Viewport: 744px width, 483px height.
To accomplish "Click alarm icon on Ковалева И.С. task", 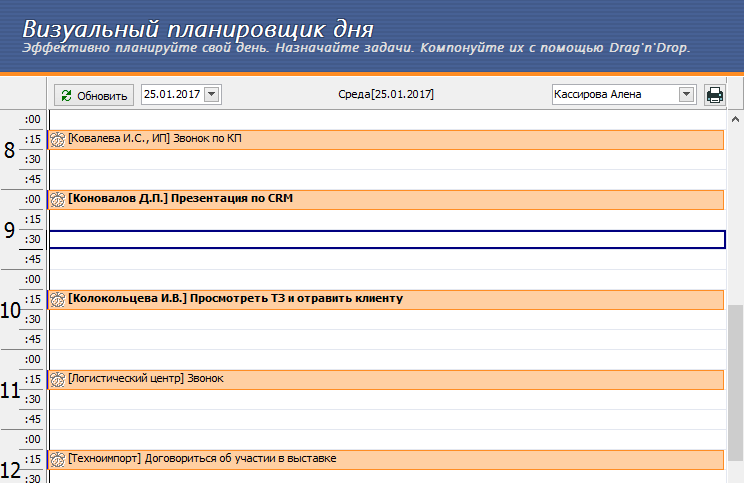I will (58, 139).
